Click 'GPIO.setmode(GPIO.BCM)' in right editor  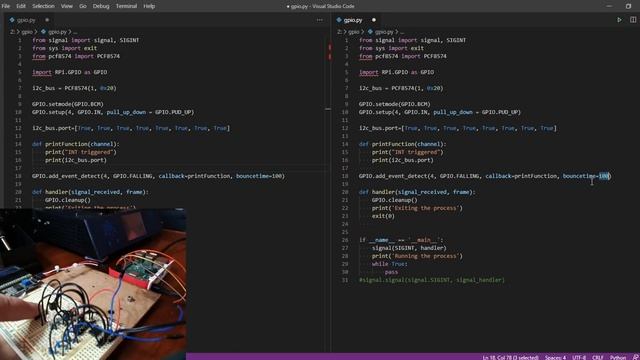pyautogui.click(x=394, y=104)
